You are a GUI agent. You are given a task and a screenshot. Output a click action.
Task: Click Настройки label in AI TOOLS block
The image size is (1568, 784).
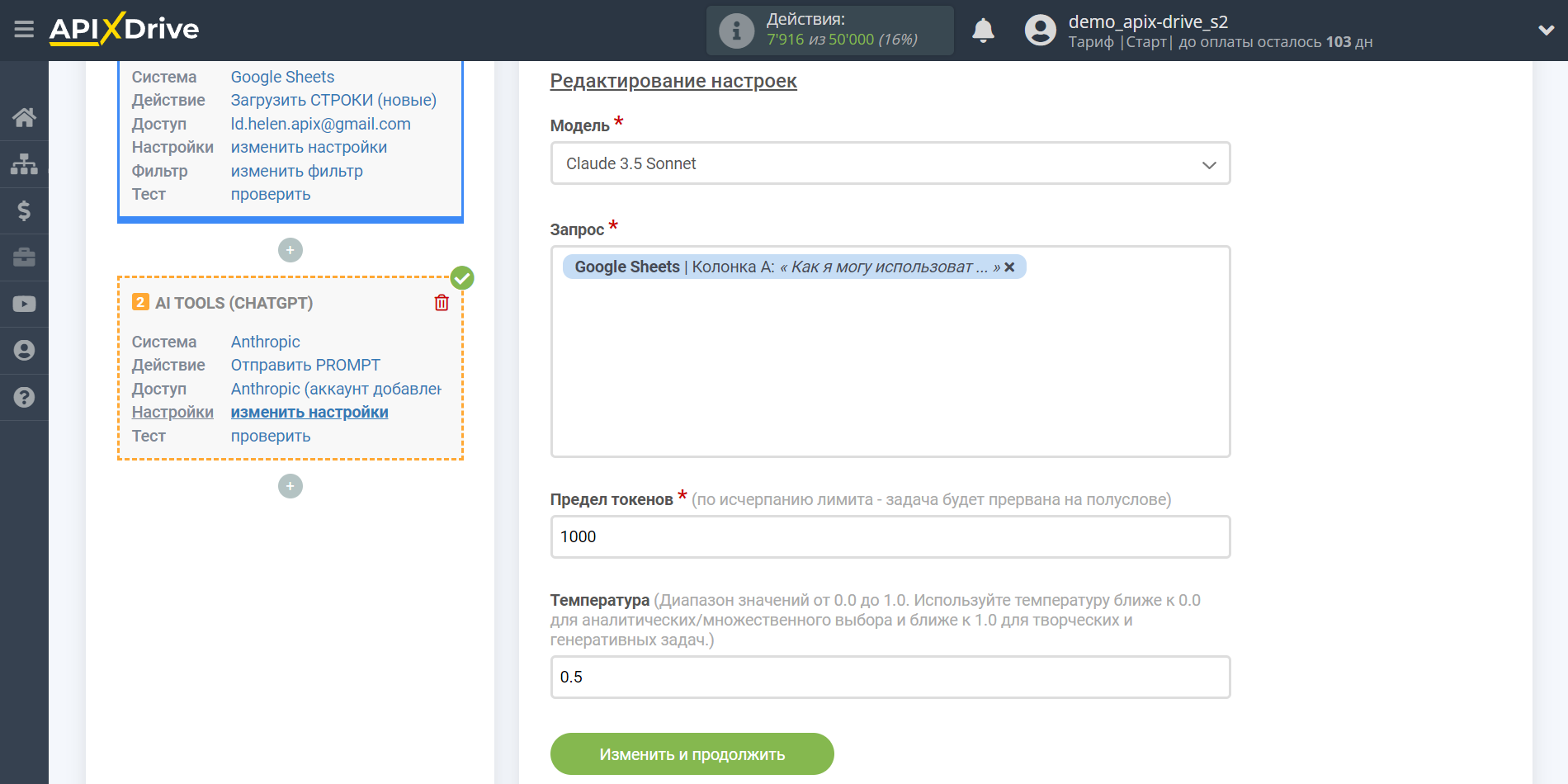[172, 412]
